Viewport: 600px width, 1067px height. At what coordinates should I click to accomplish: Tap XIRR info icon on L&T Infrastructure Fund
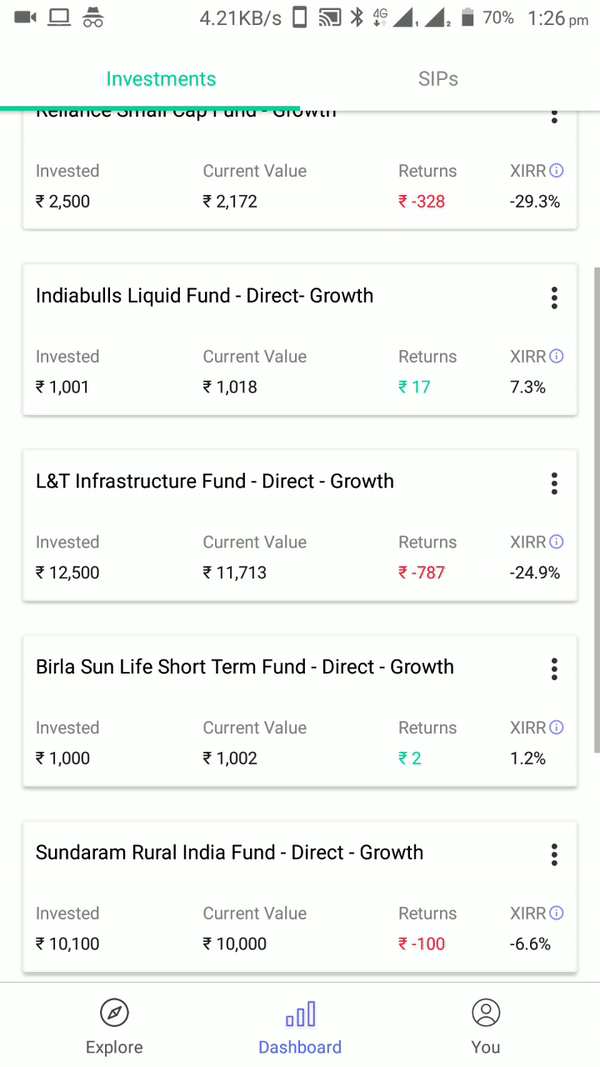coord(556,541)
